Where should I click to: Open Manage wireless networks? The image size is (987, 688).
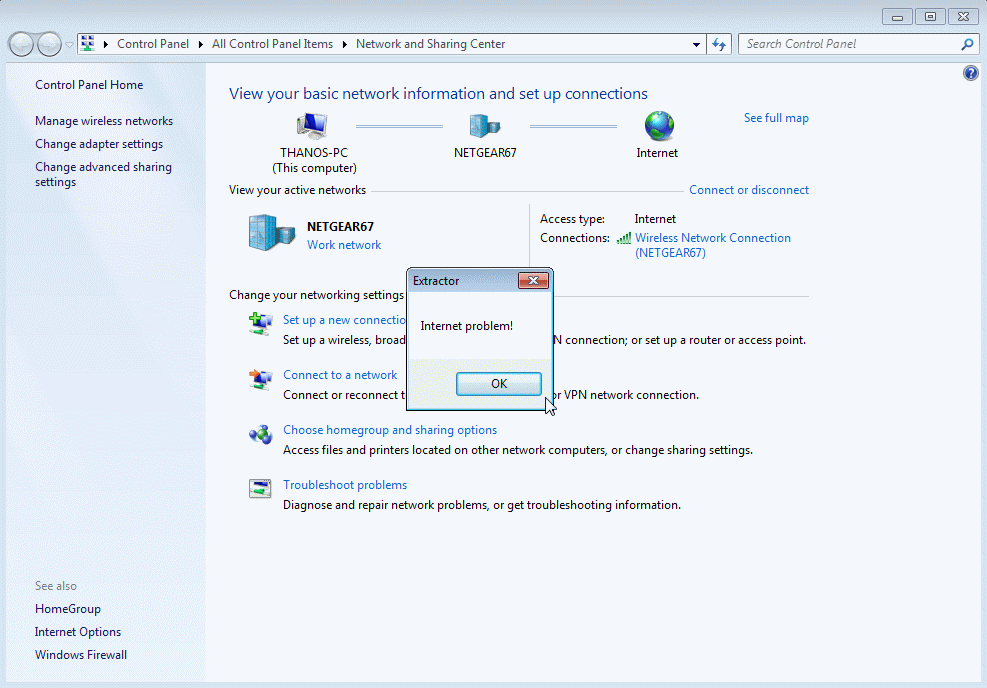[104, 121]
